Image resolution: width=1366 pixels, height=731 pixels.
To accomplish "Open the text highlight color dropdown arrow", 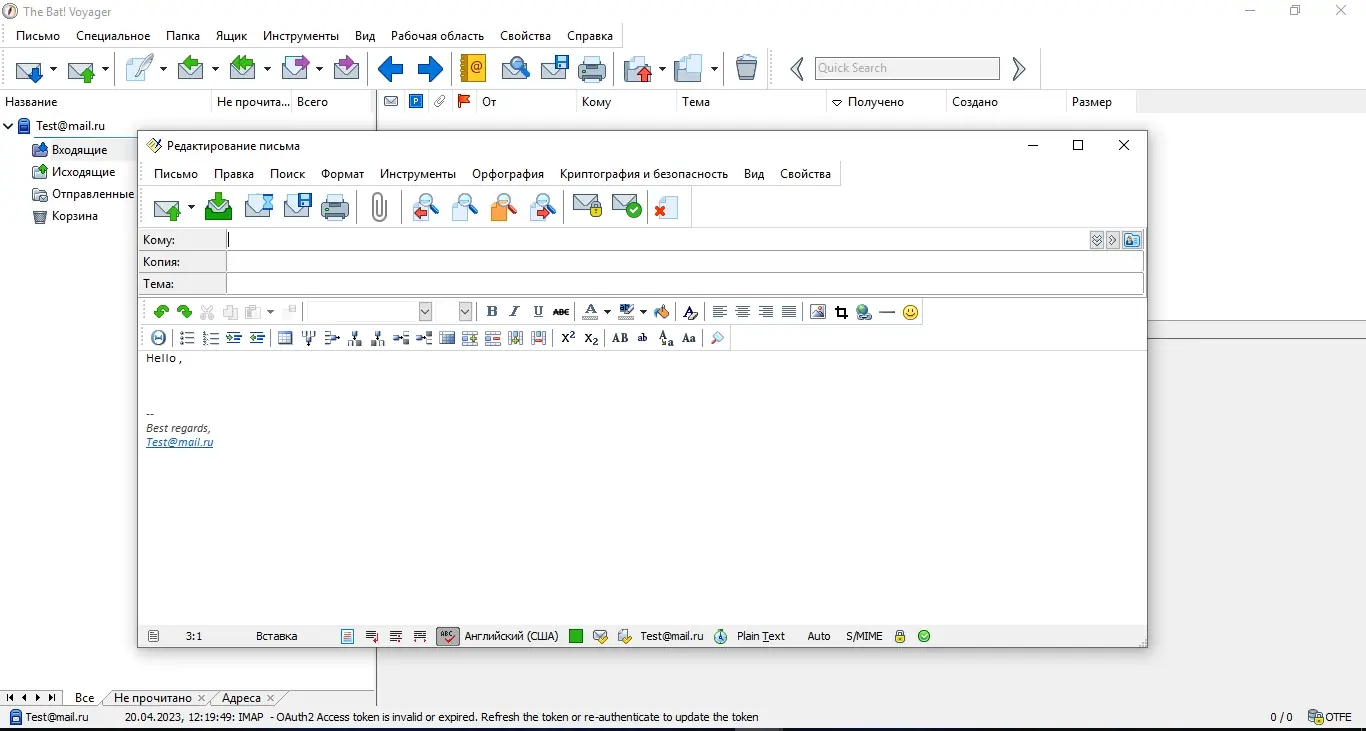I will click(643, 312).
